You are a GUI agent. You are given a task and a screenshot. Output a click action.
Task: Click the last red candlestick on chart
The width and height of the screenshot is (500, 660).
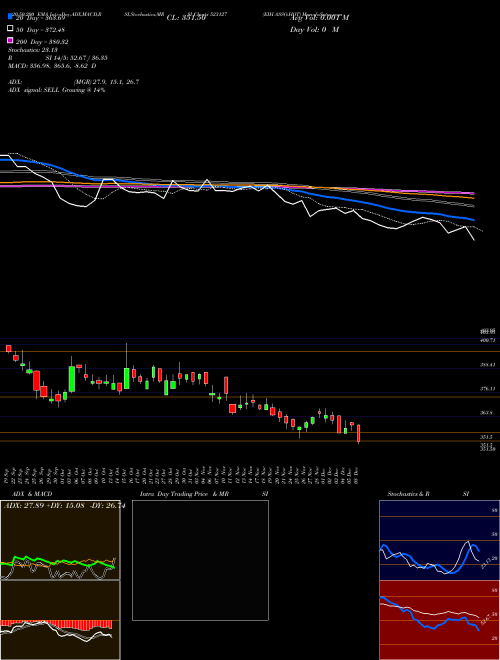[359, 434]
